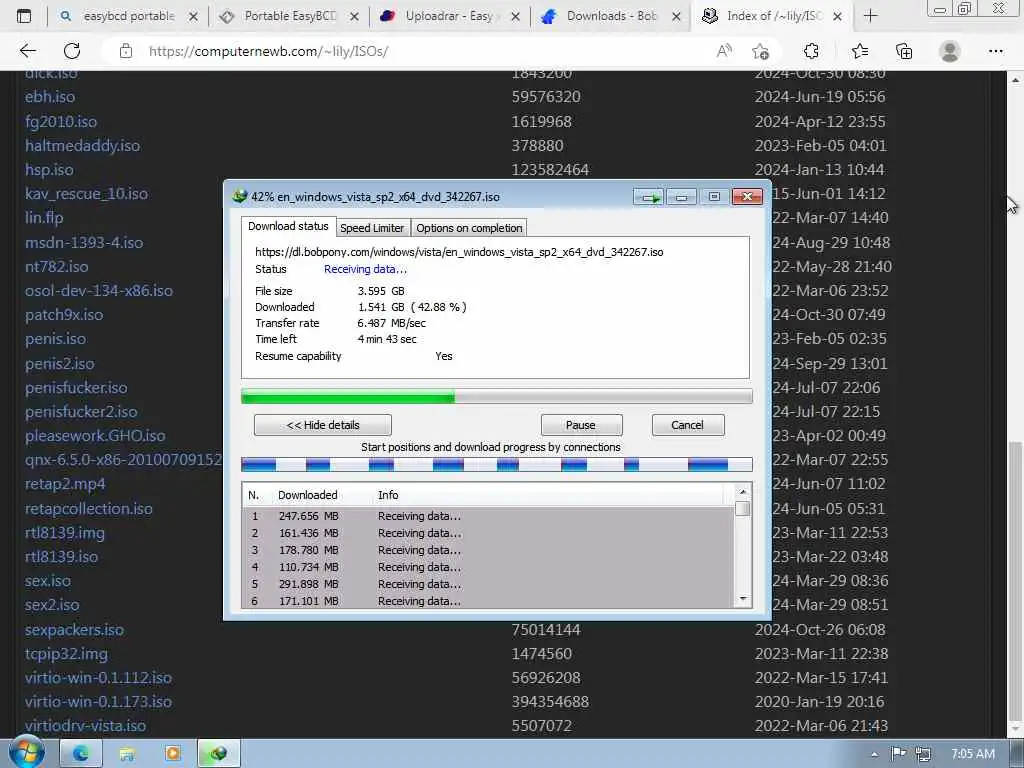Open fg2010.iso link
This screenshot has width=1024, height=768.
tap(61, 121)
